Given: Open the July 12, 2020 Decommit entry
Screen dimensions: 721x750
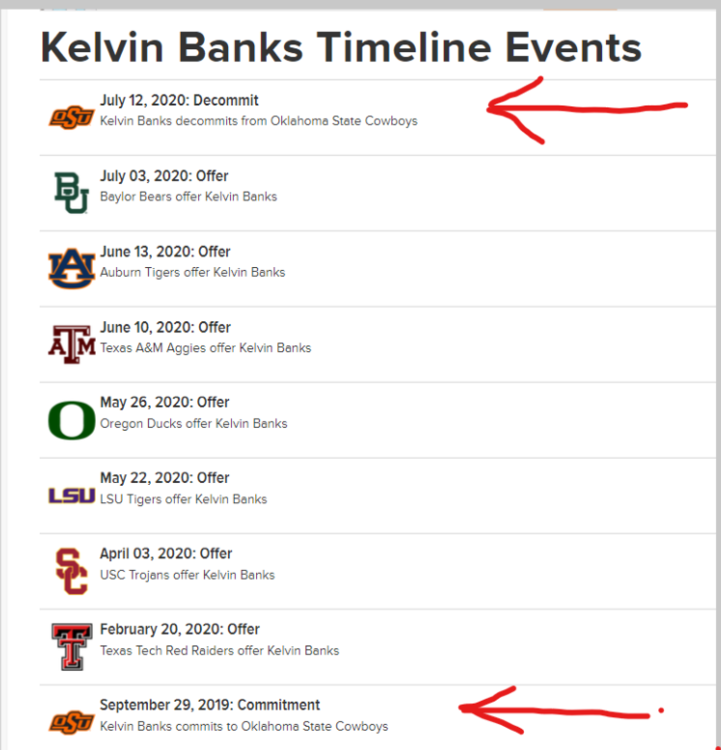Looking at the screenshot, I should tap(179, 100).
